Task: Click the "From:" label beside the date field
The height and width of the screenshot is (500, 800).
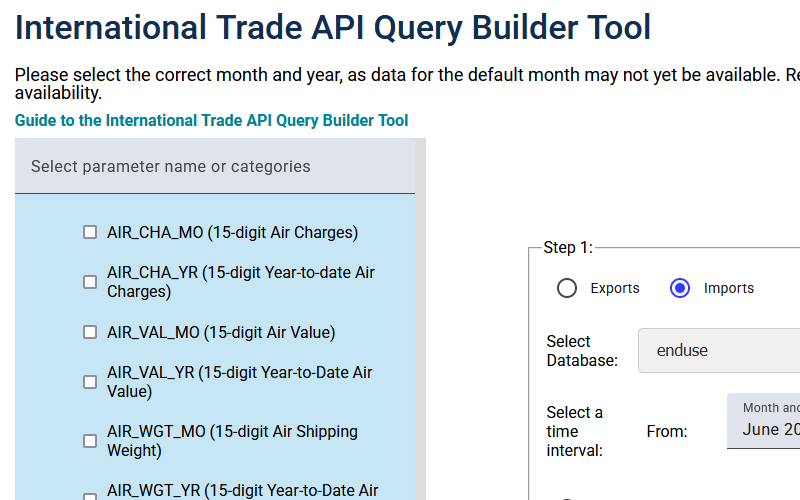Action: tap(667, 431)
